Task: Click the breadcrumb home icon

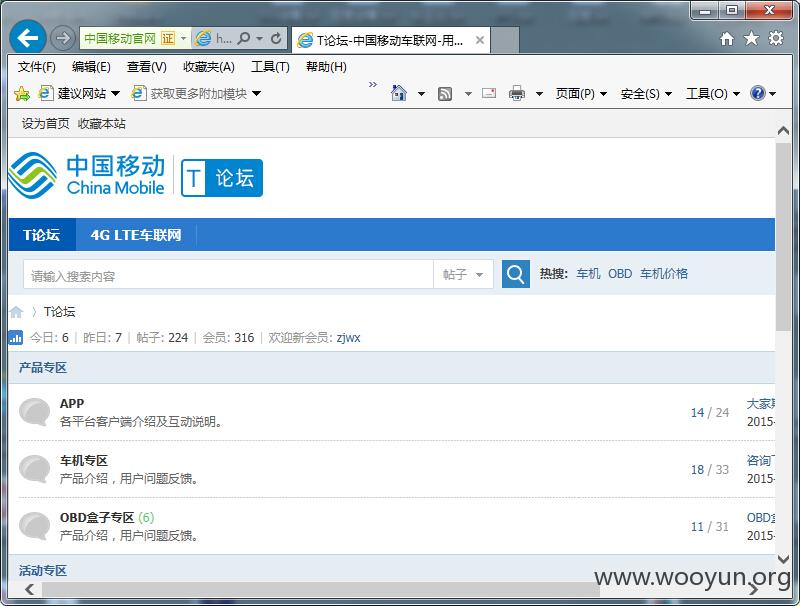Action: pyautogui.click(x=16, y=312)
